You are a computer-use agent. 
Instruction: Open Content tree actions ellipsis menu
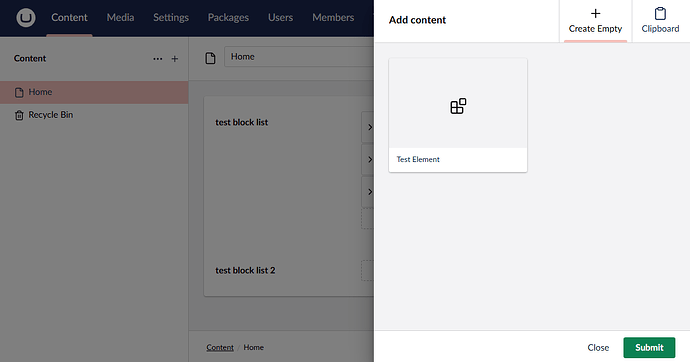(x=158, y=59)
